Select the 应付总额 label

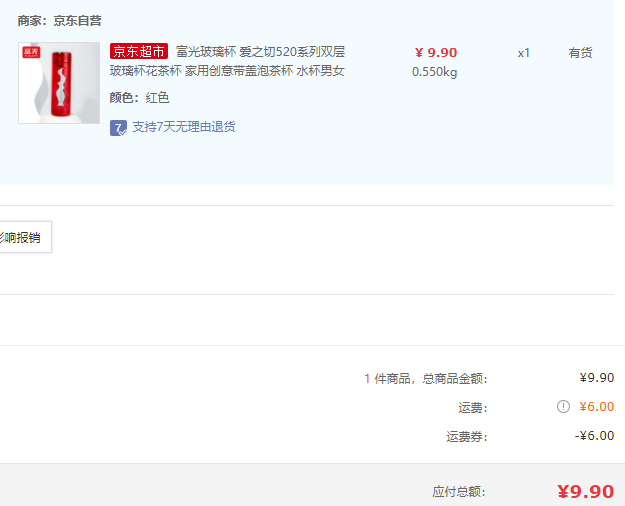click(459, 492)
